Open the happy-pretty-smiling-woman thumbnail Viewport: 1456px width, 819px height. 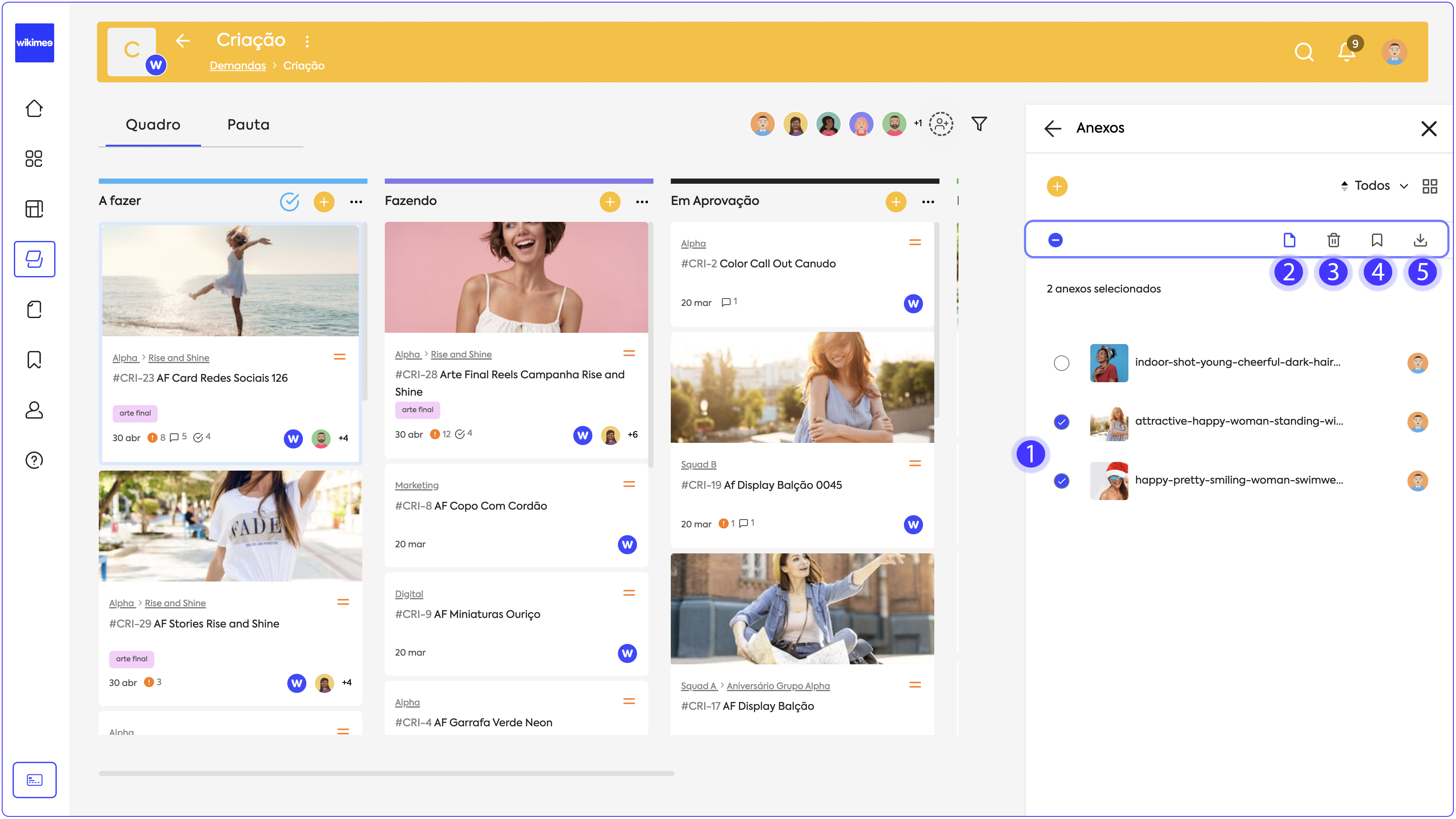click(x=1108, y=481)
